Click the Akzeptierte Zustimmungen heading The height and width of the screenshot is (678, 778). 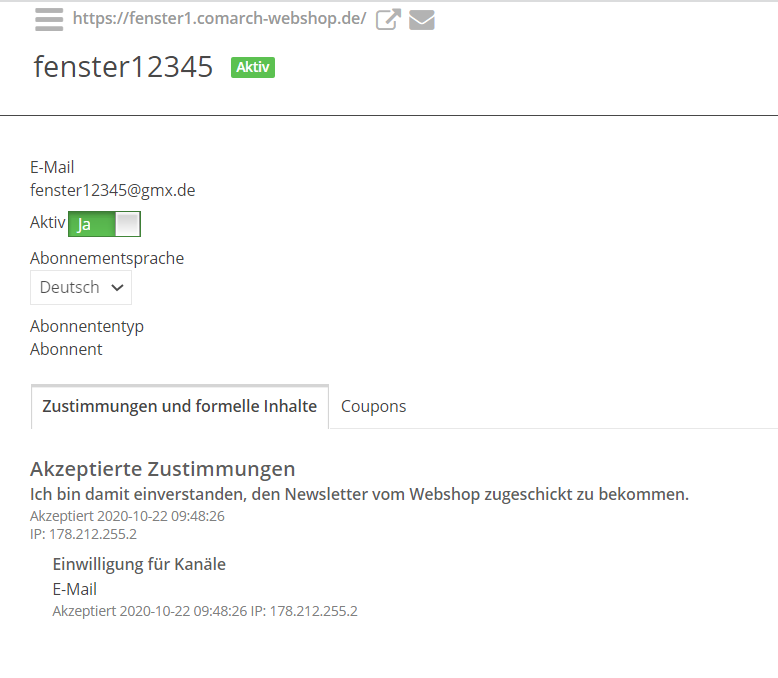(x=163, y=469)
